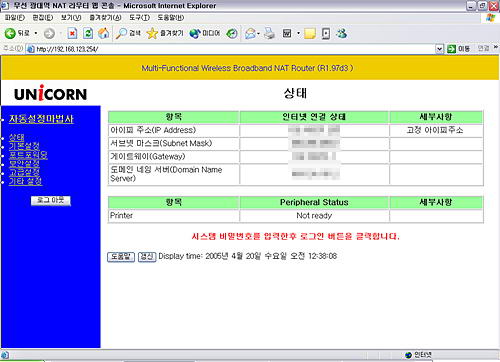500x362 pixels.
Task: Click the Mail envelope icon
Action: coord(250,33)
